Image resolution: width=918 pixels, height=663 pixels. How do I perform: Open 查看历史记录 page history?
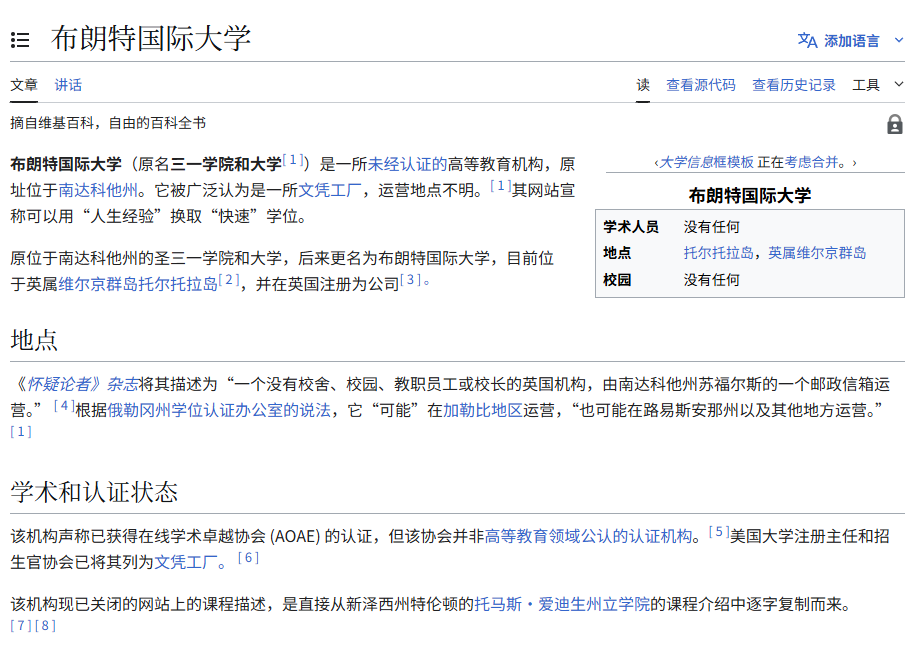pos(793,85)
